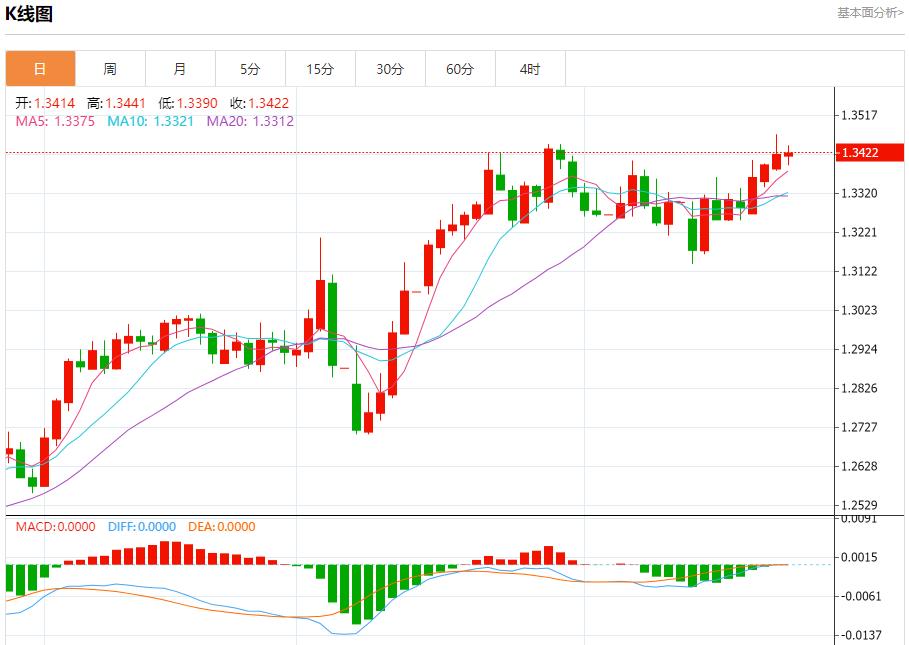The image size is (909, 645).
Task: Switch to the 月 monthly tab
Action: coord(180,69)
